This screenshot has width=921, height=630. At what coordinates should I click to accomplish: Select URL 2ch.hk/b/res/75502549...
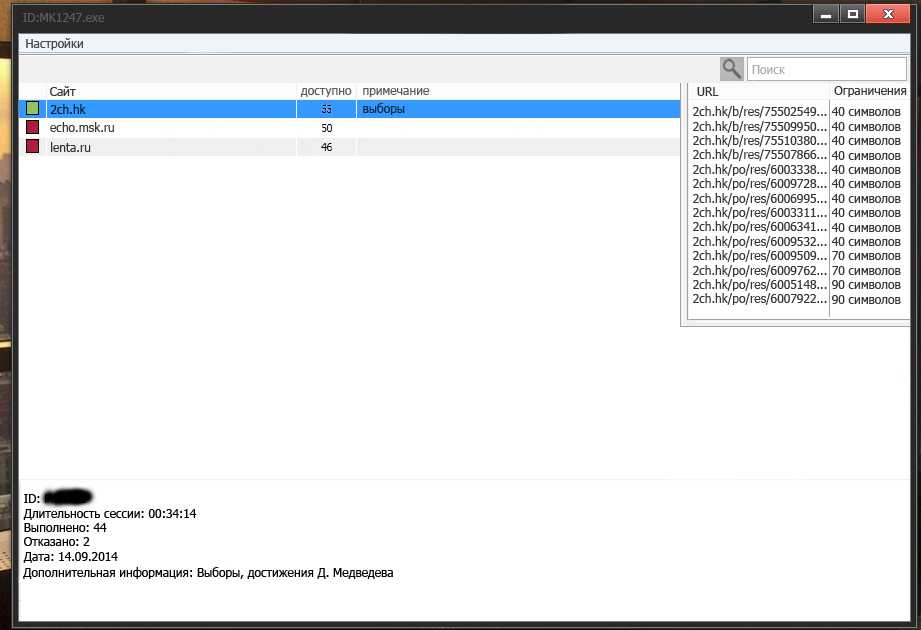click(x=759, y=112)
